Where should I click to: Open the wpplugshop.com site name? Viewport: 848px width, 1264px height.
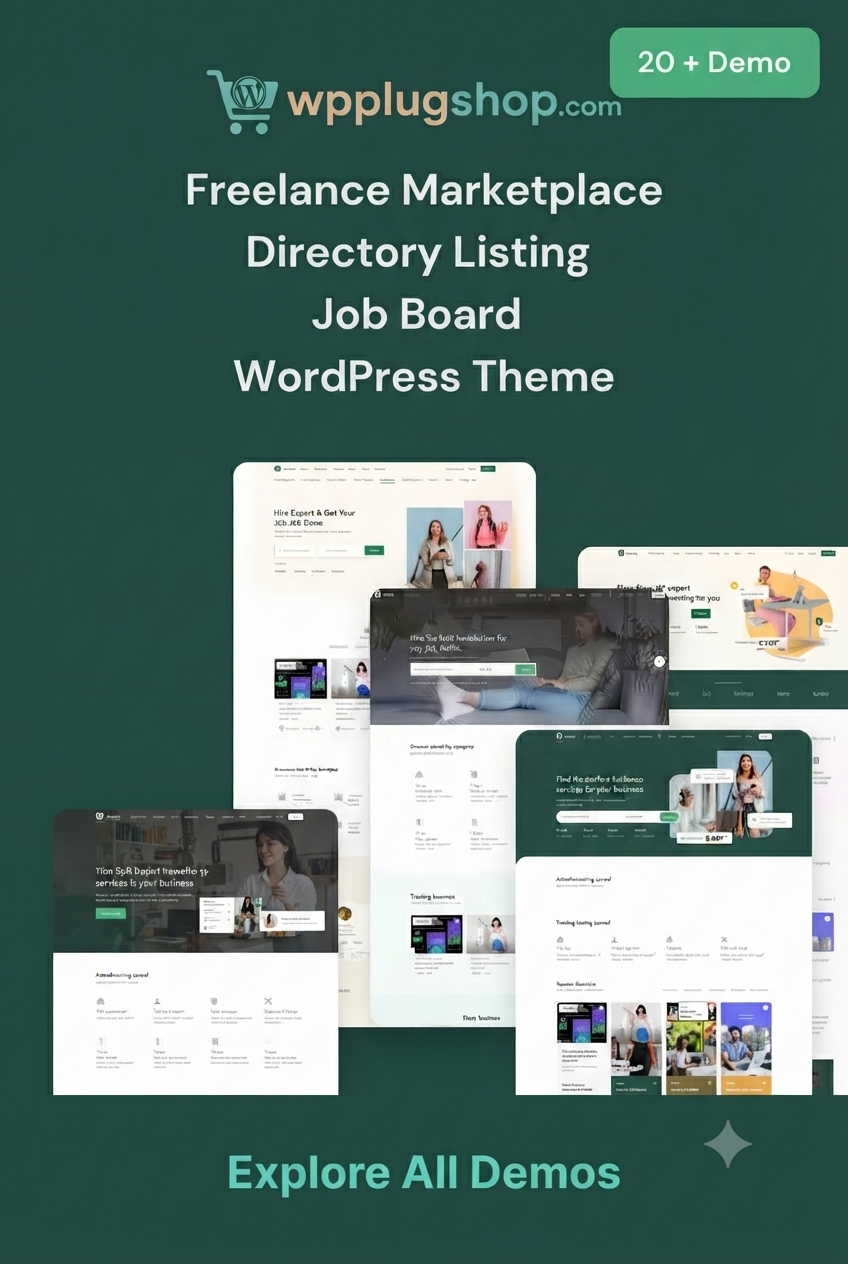(453, 102)
